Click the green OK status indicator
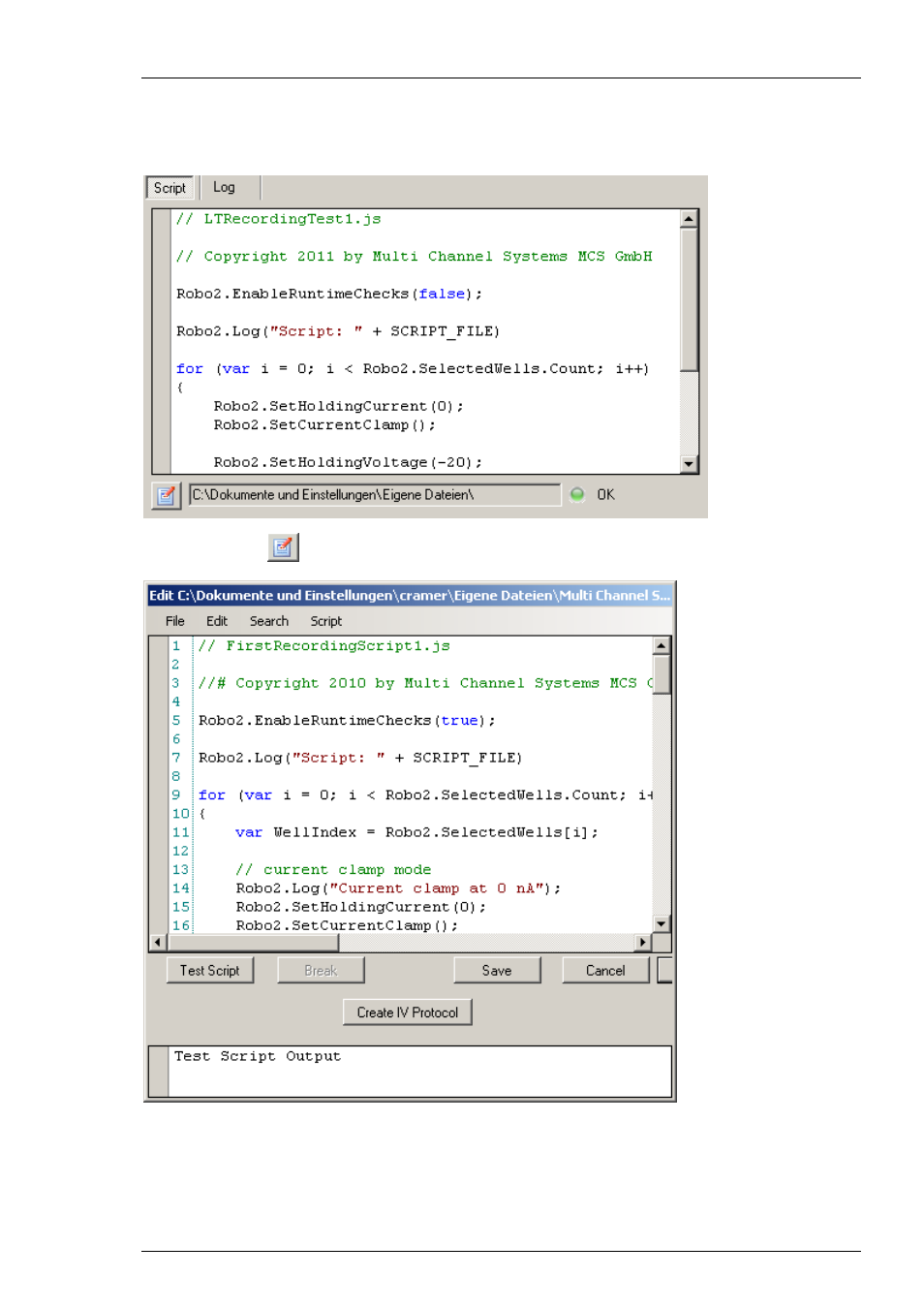The width and height of the screenshot is (924, 1308). (577, 495)
